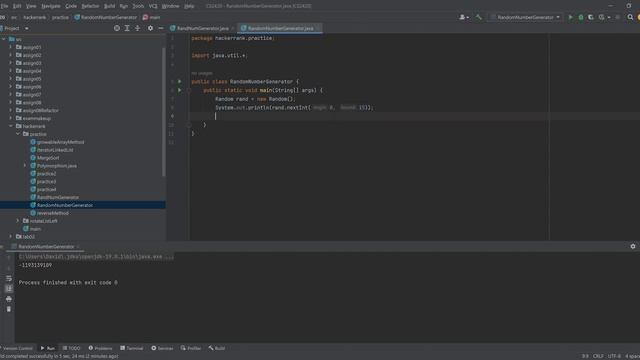Image resolution: width=640 pixels, height=360 pixels.
Task: Click the run gutter arrow beside the main method
Action: (180, 90)
